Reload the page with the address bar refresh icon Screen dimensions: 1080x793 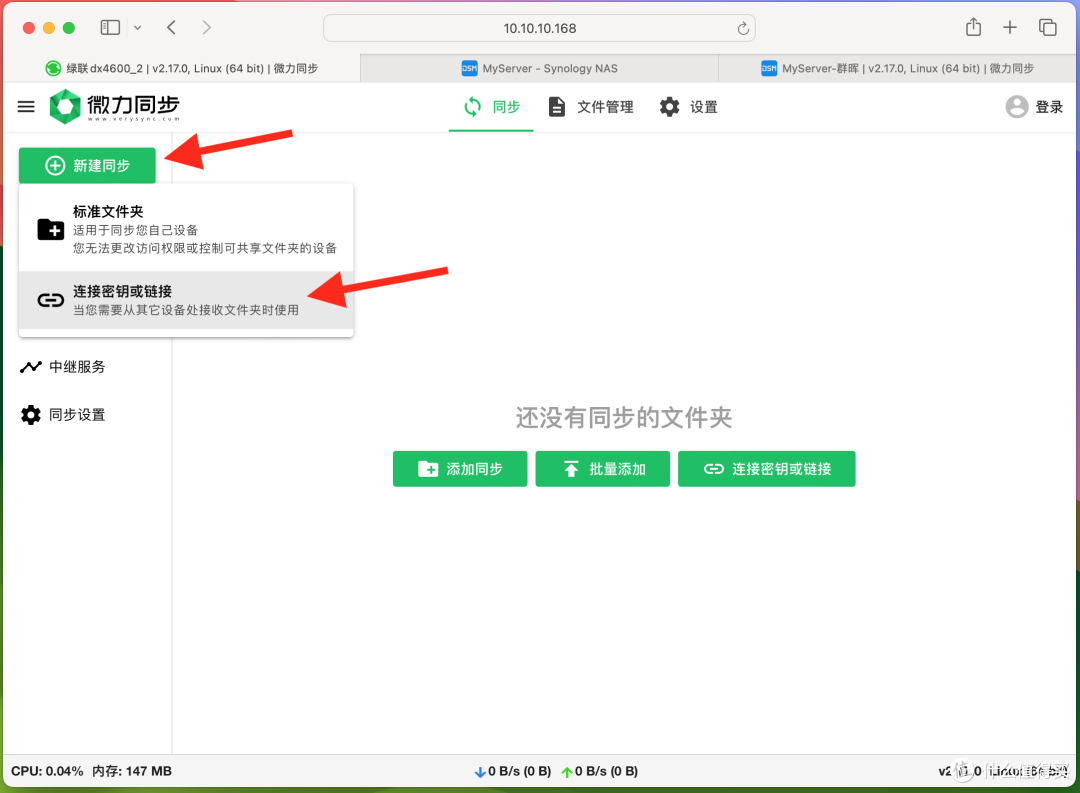coord(743,28)
